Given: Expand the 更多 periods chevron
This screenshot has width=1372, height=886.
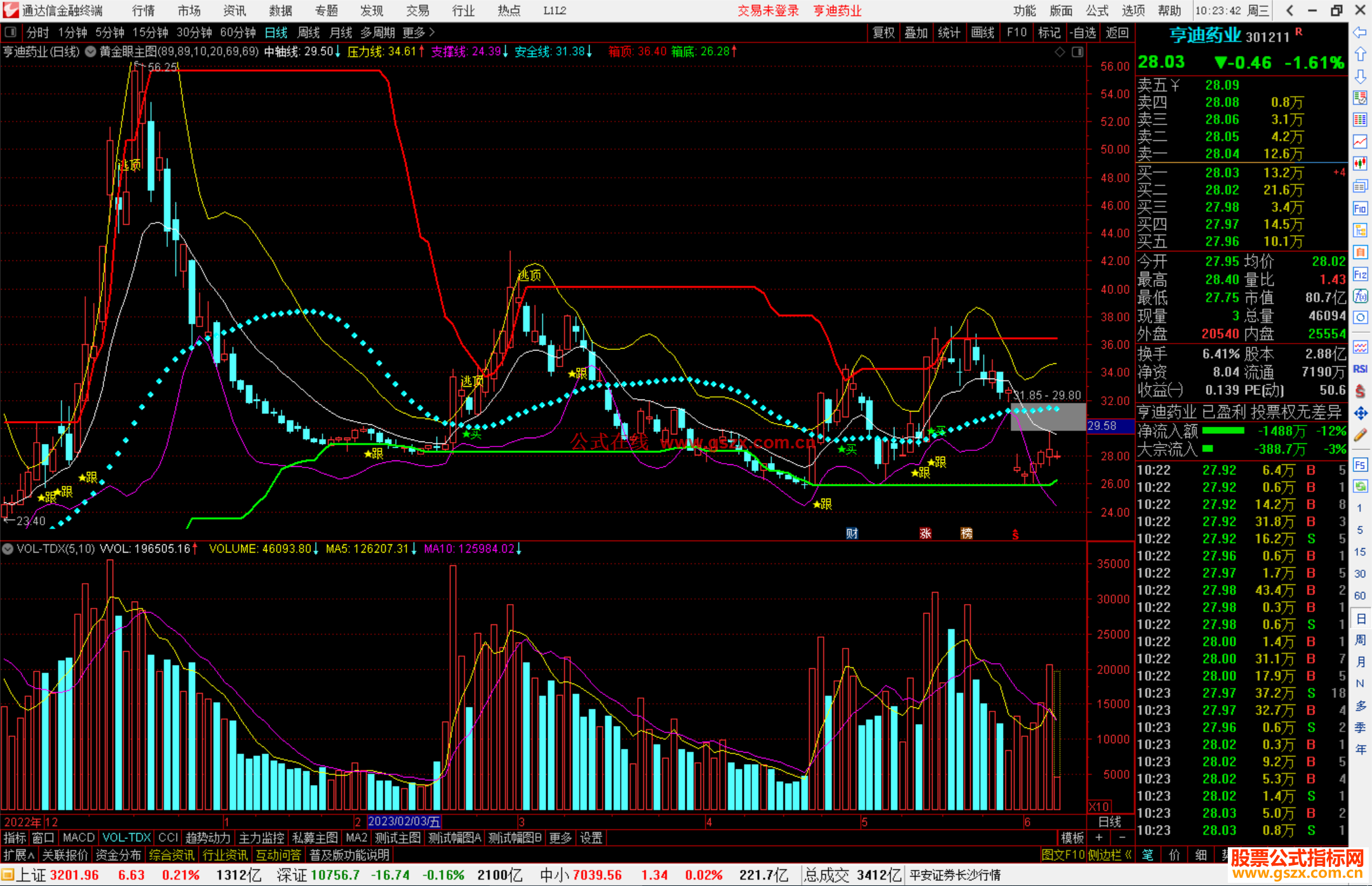Looking at the screenshot, I should [x=431, y=32].
